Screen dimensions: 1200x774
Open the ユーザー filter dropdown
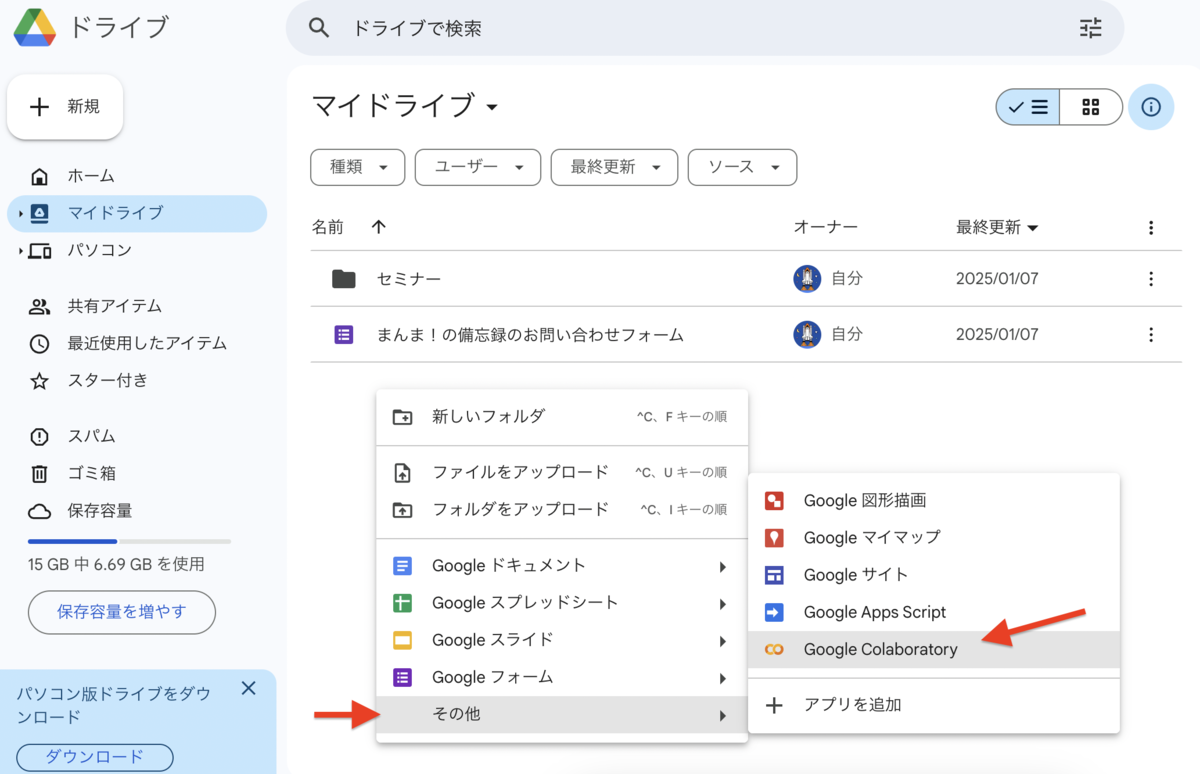click(478, 167)
